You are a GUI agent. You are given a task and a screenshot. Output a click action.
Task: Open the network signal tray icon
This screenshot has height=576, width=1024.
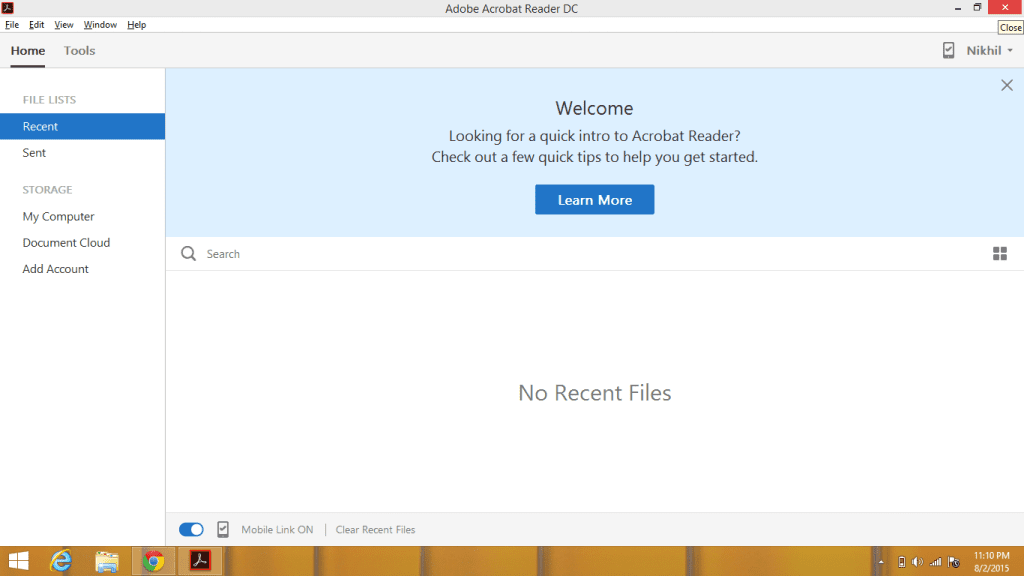coord(936,562)
